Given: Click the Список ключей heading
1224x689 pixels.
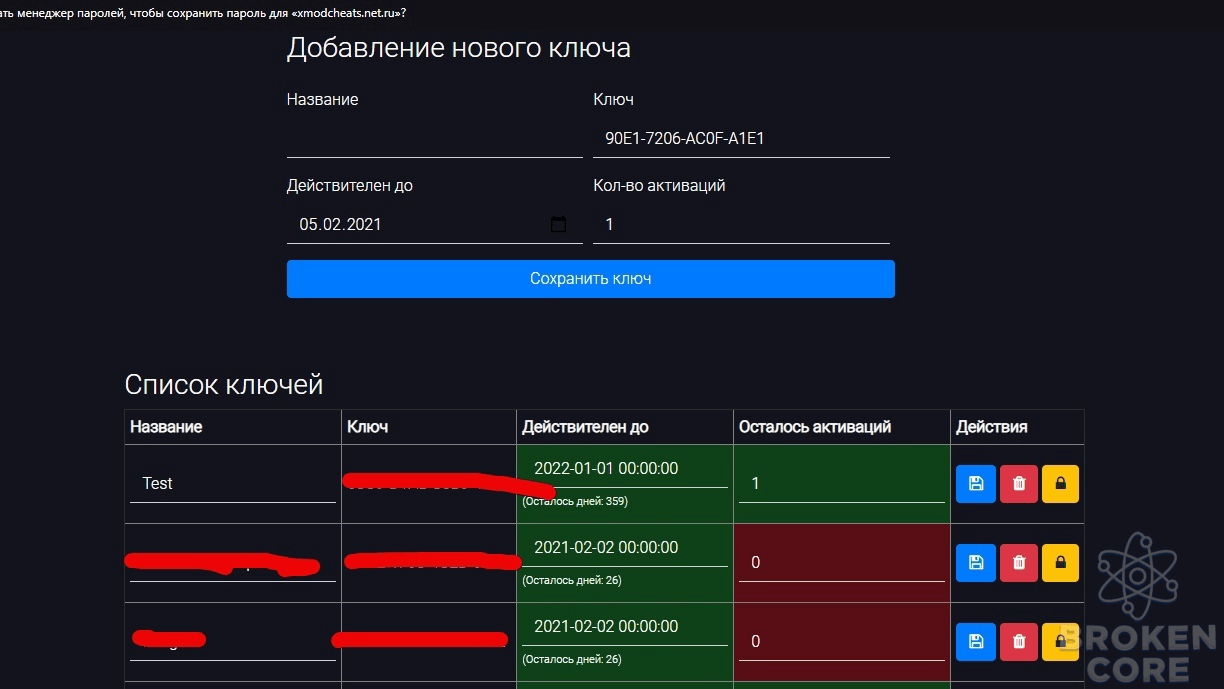Looking at the screenshot, I should click(224, 384).
